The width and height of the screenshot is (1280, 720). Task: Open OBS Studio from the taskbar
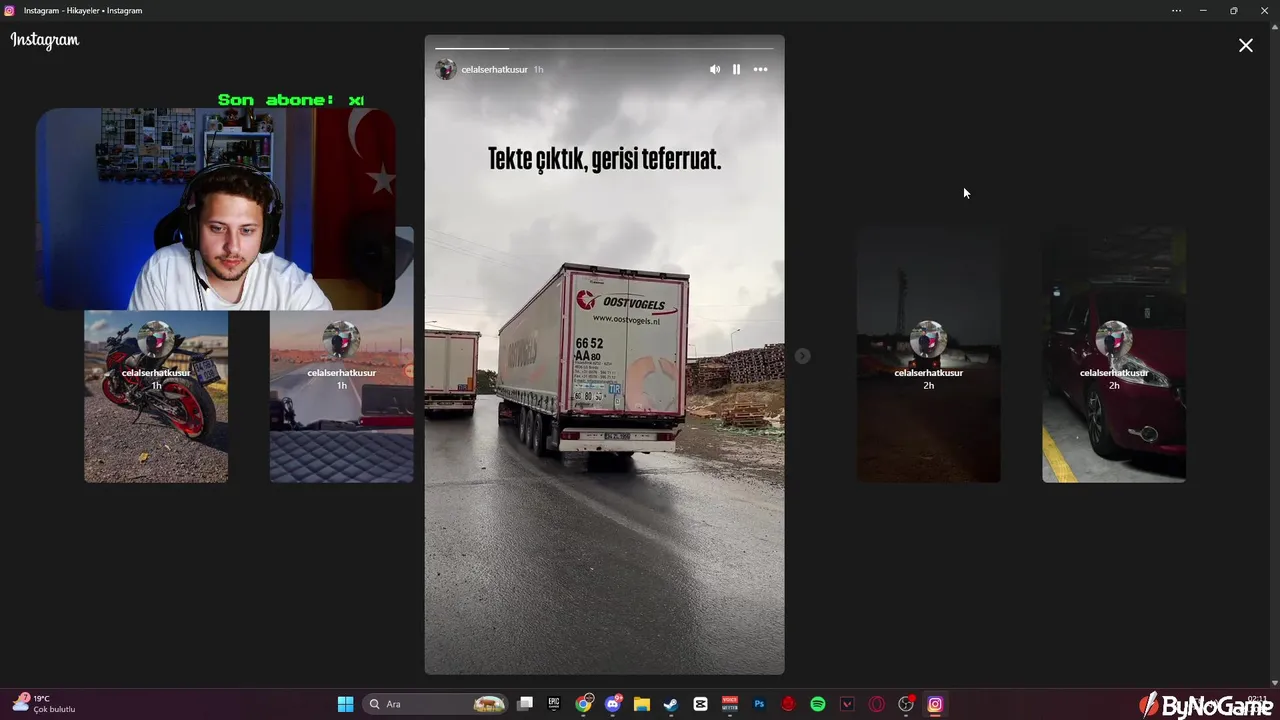pyautogui.click(x=906, y=704)
